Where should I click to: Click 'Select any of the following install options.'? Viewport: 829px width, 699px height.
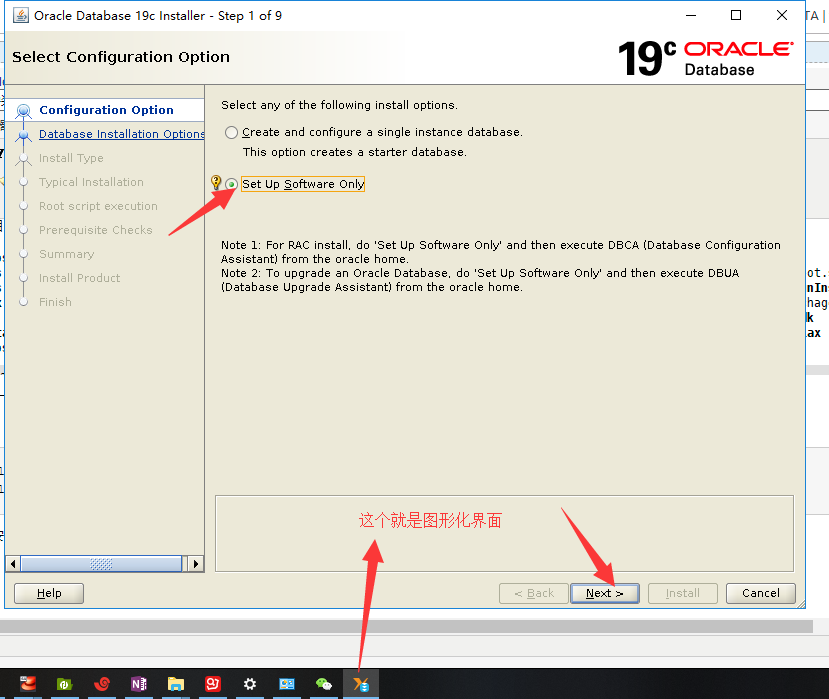point(339,105)
